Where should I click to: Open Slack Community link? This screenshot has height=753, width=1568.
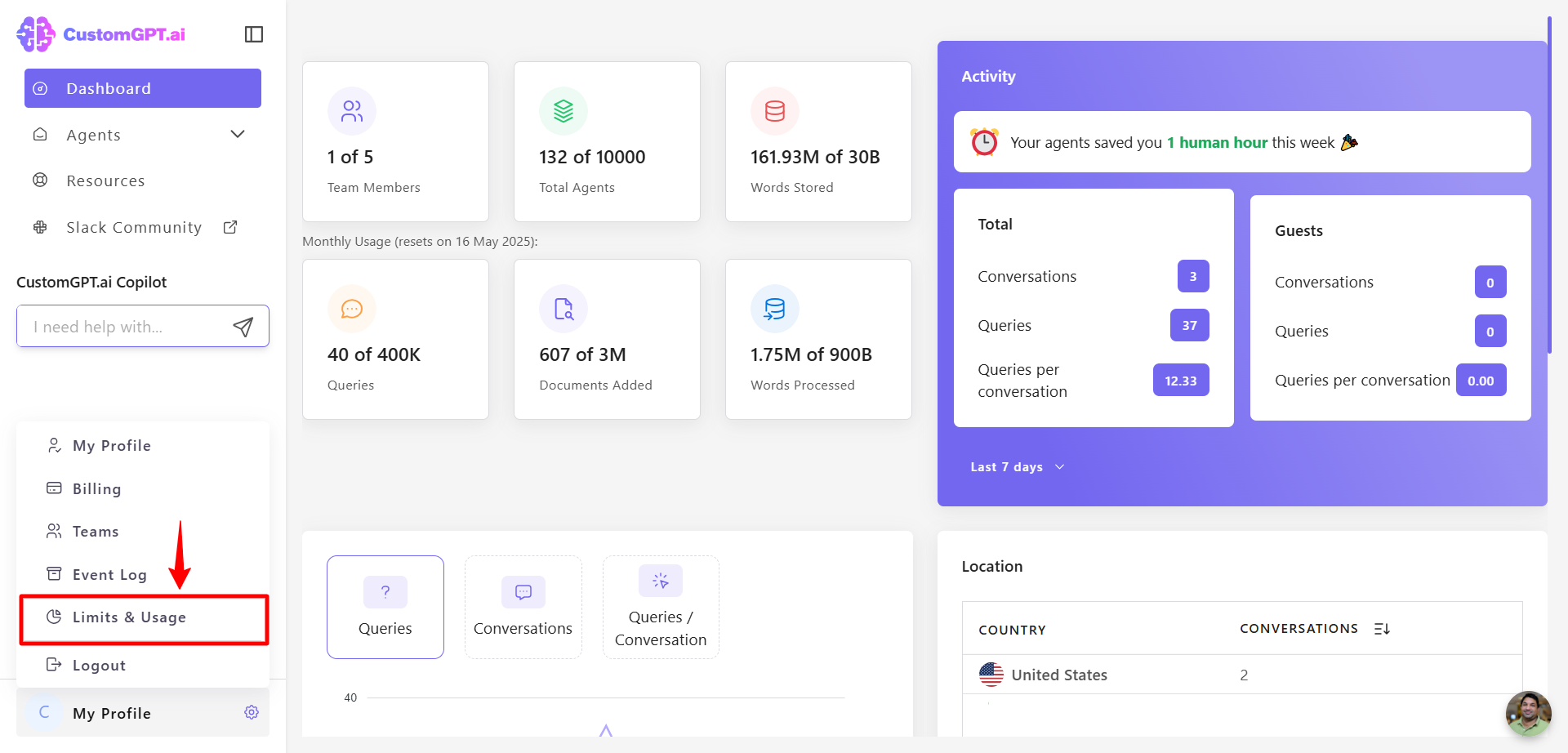(135, 227)
